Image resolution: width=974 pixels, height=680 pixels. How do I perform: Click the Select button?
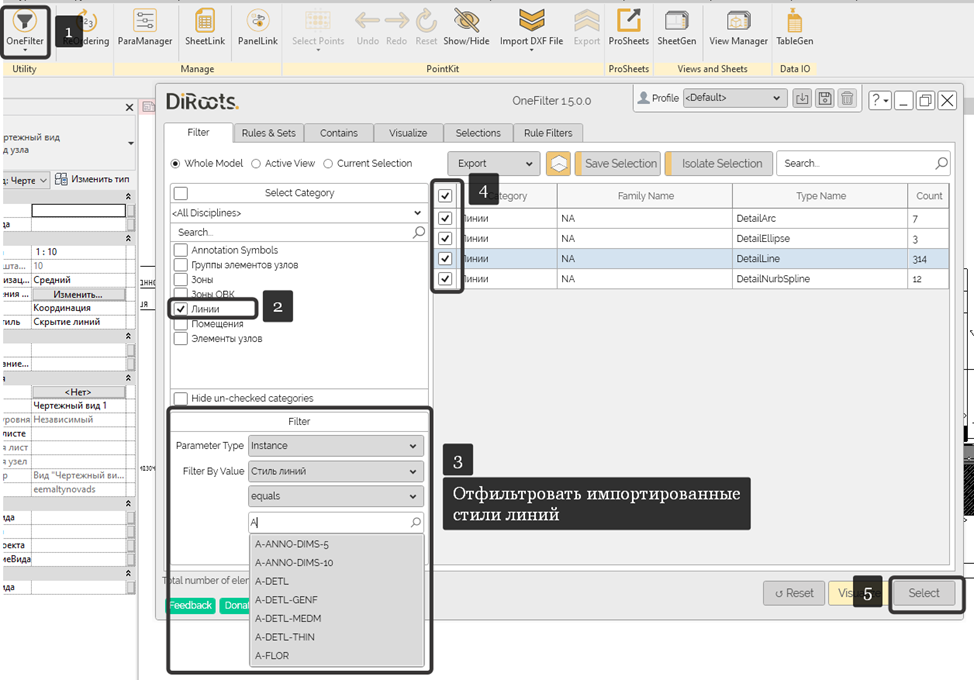tap(924, 593)
